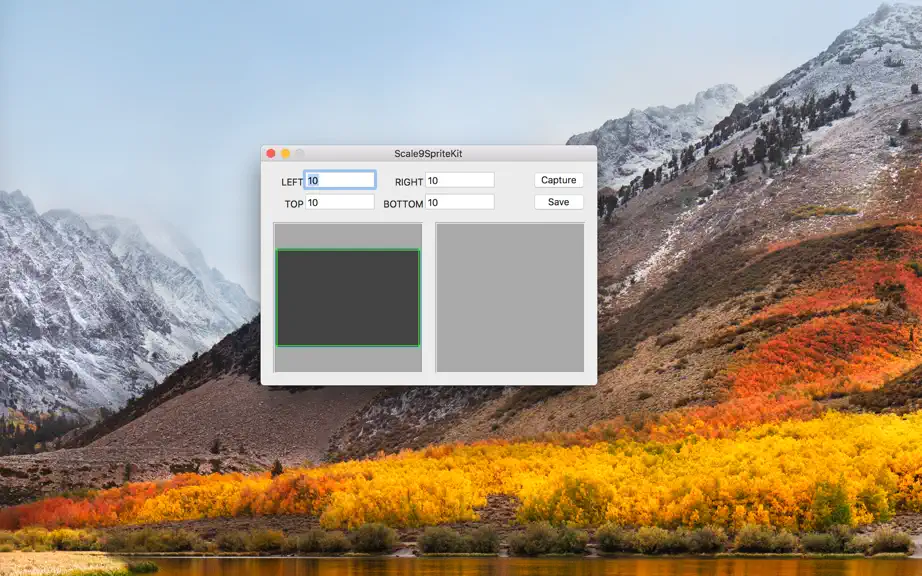922x576 pixels.
Task: Click the BOTTOM text label
Action: (x=403, y=204)
